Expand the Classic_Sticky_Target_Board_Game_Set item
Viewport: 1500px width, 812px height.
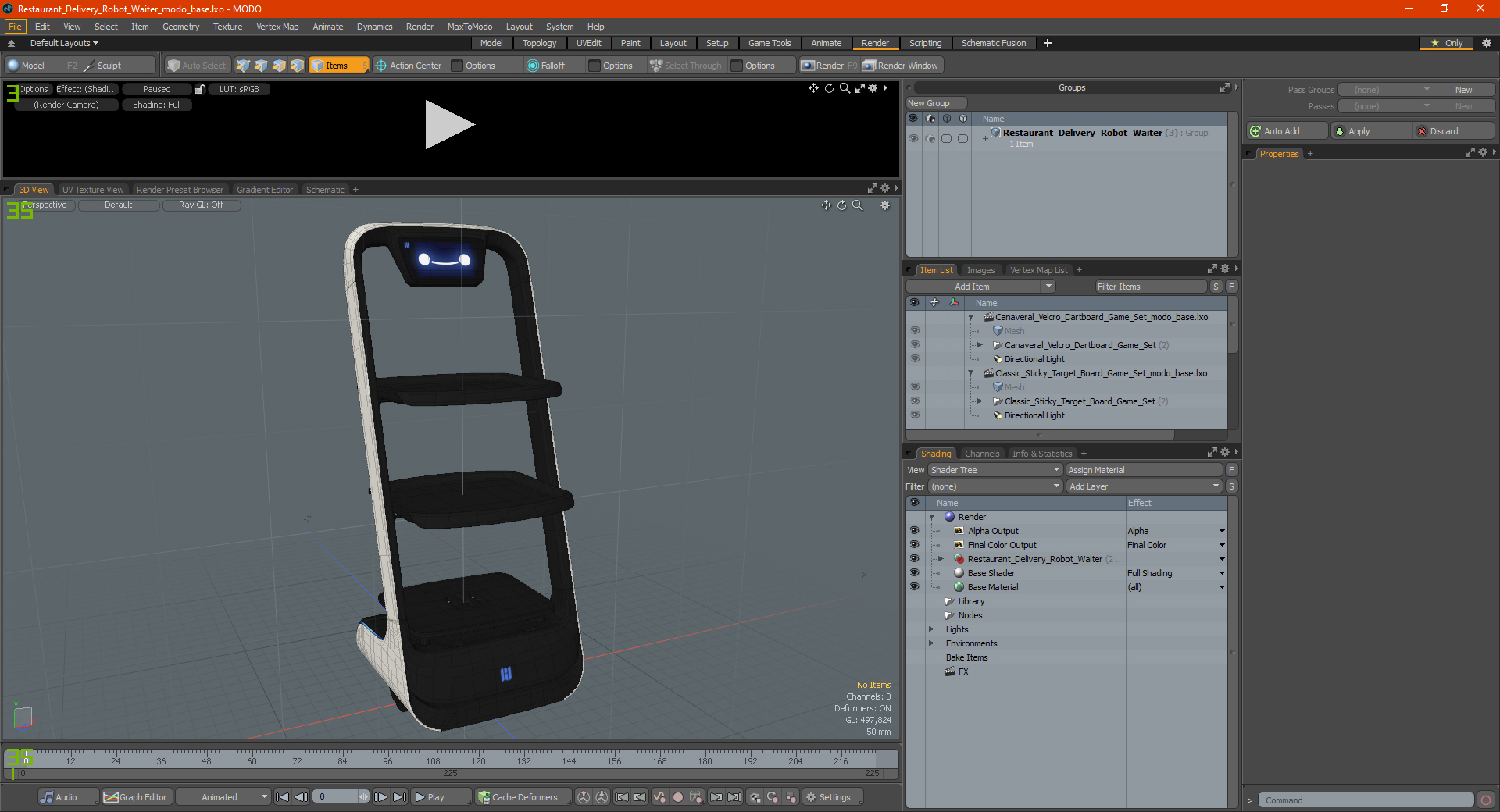click(x=980, y=401)
